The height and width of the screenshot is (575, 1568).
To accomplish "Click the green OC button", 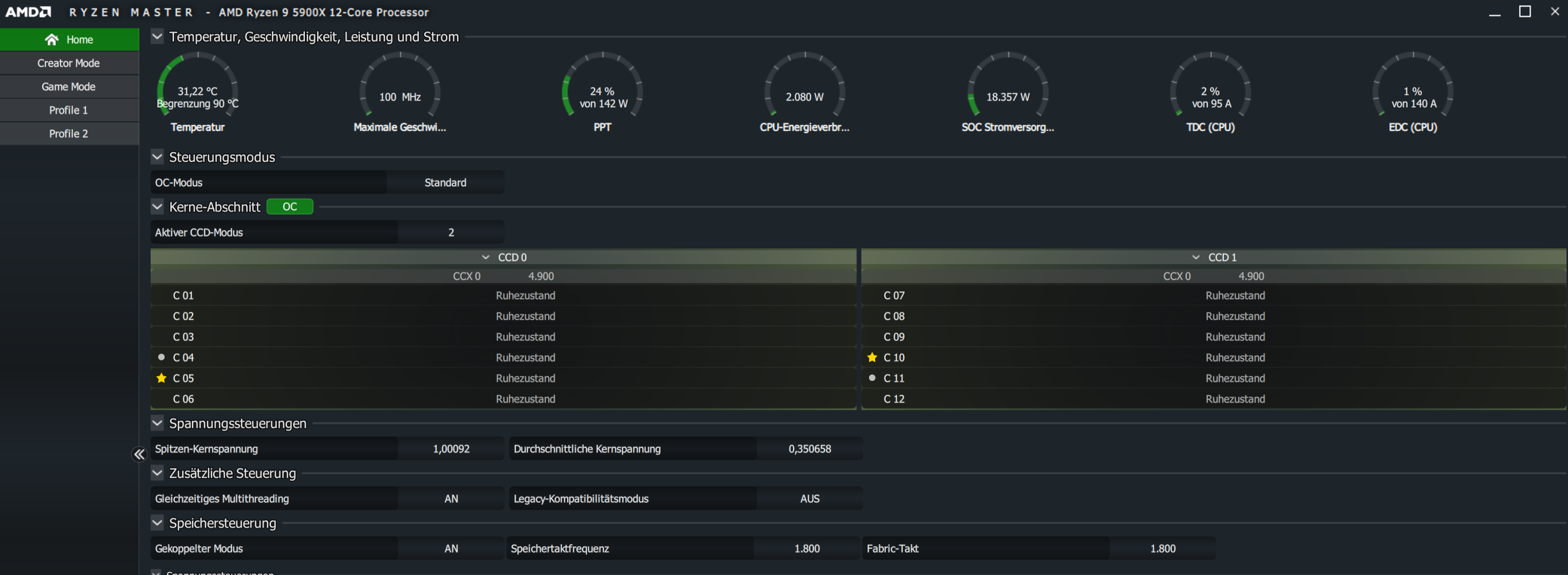I will (290, 207).
